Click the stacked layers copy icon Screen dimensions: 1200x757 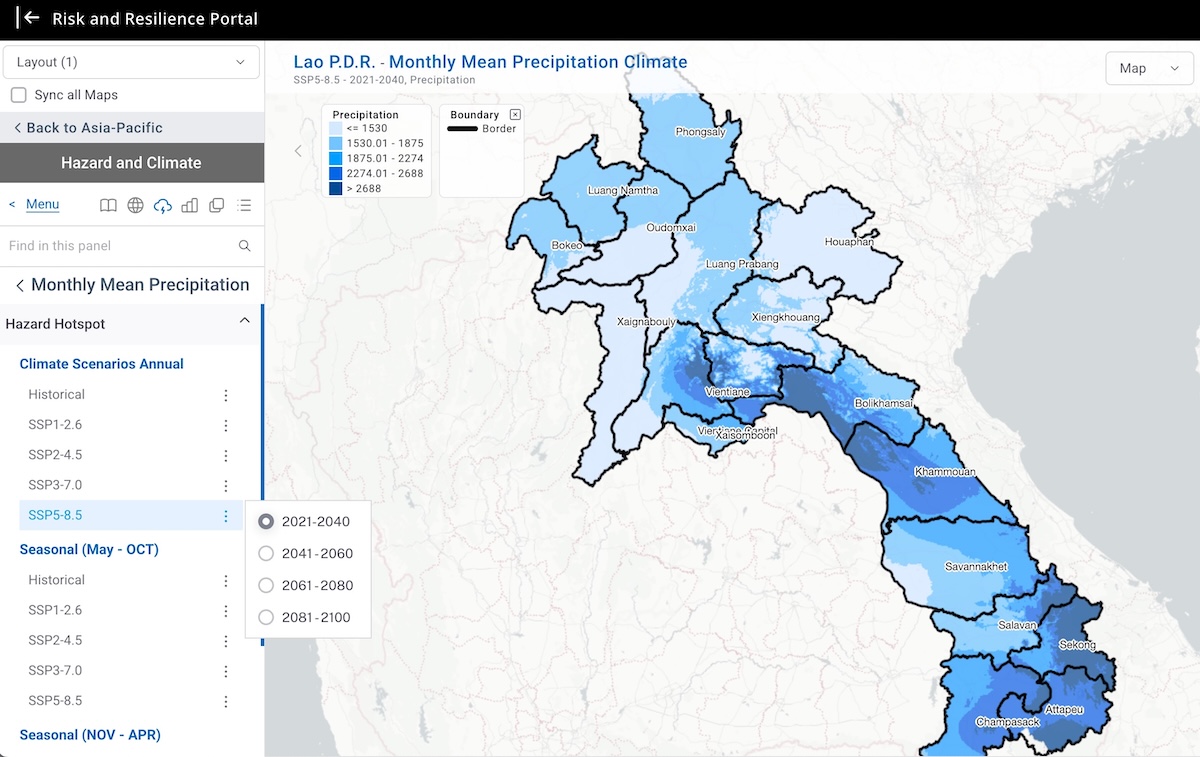(x=216, y=205)
